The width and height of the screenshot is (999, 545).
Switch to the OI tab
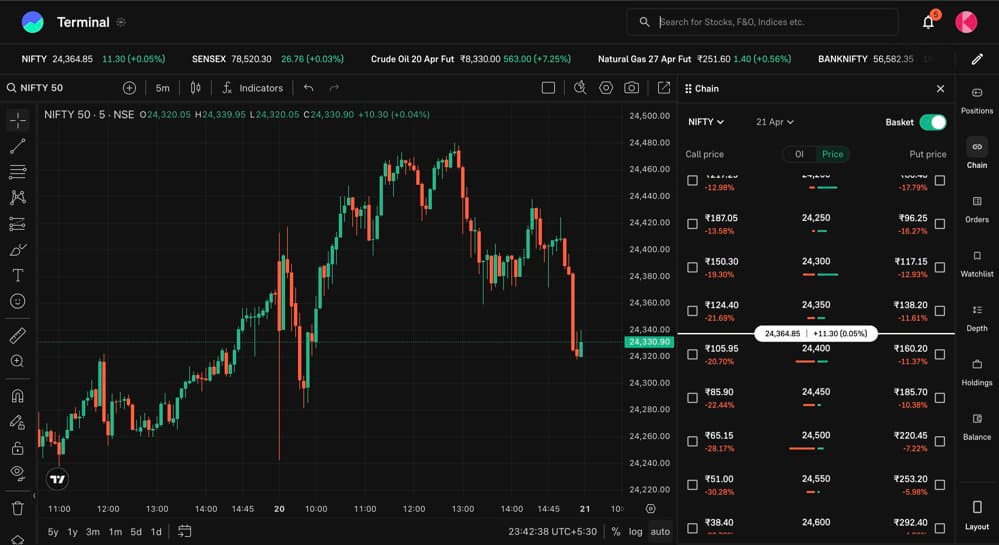(799, 154)
